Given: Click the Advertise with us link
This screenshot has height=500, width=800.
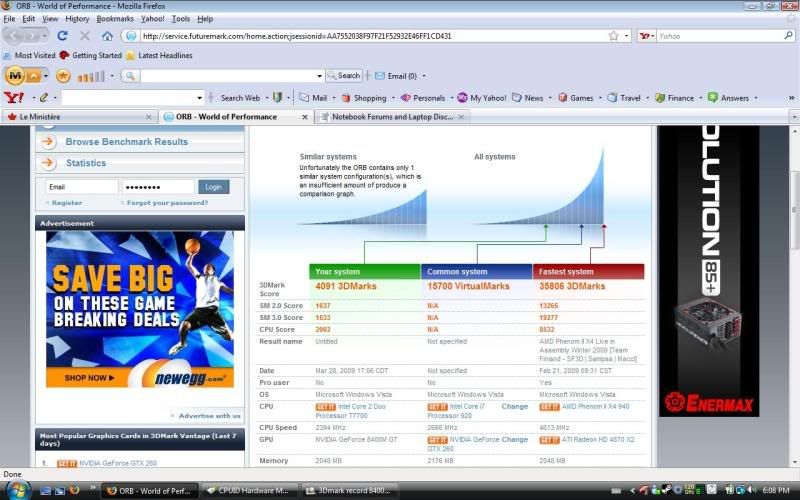Looking at the screenshot, I should (x=209, y=416).
